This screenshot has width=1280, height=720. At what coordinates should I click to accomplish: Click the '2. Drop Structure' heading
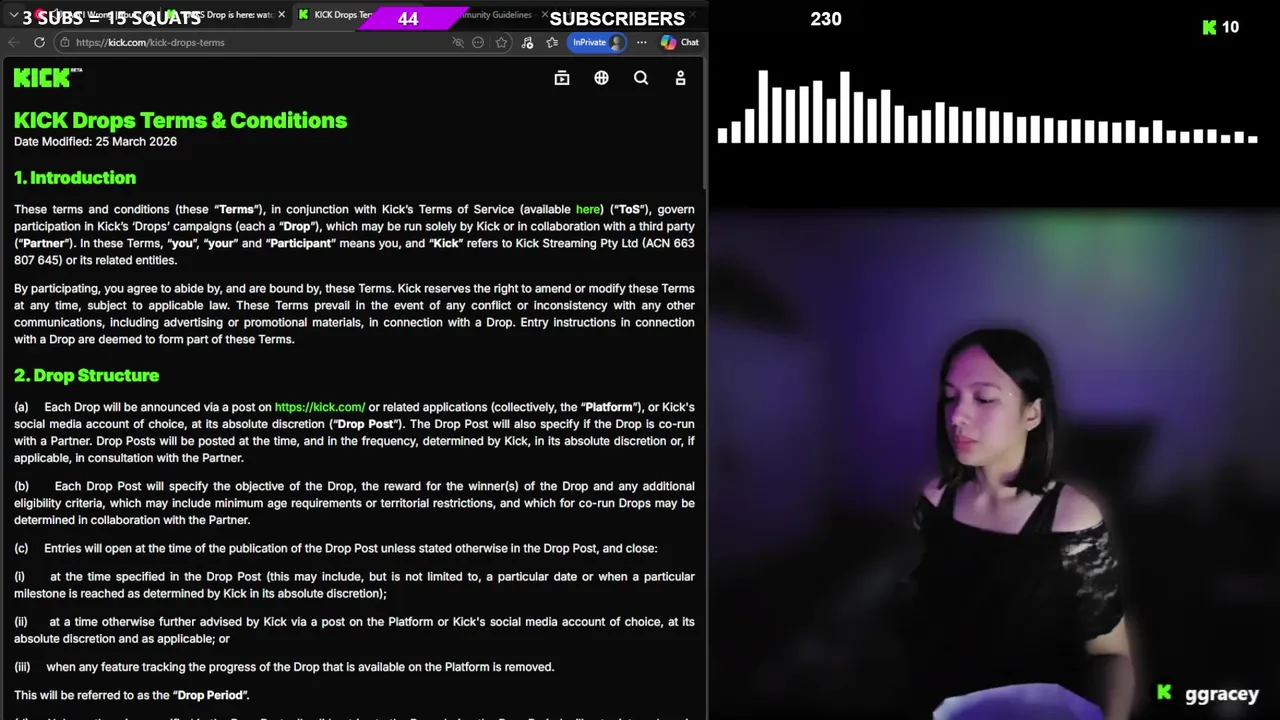(x=87, y=375)
